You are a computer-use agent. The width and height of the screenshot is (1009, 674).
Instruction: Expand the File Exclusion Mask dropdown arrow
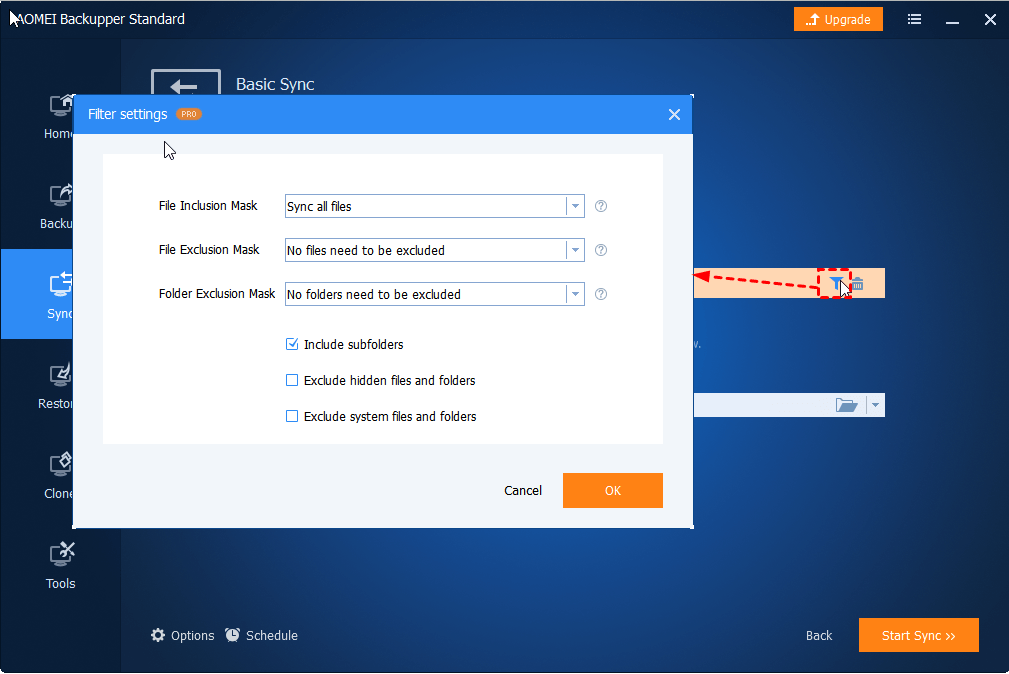tap(575, 250)
